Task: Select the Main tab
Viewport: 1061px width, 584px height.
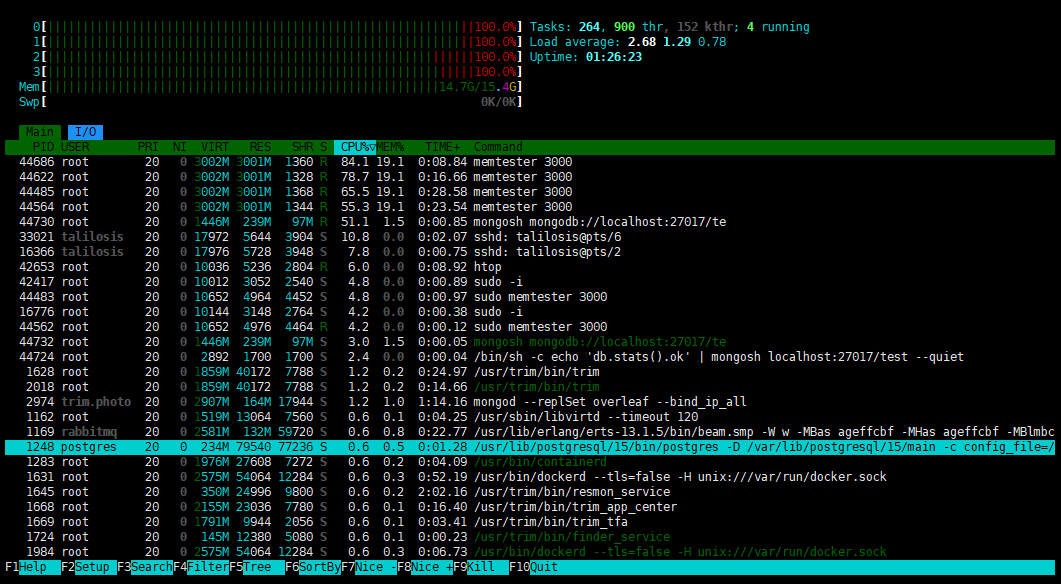Action: pyautogui.click(x=40, y=132)
